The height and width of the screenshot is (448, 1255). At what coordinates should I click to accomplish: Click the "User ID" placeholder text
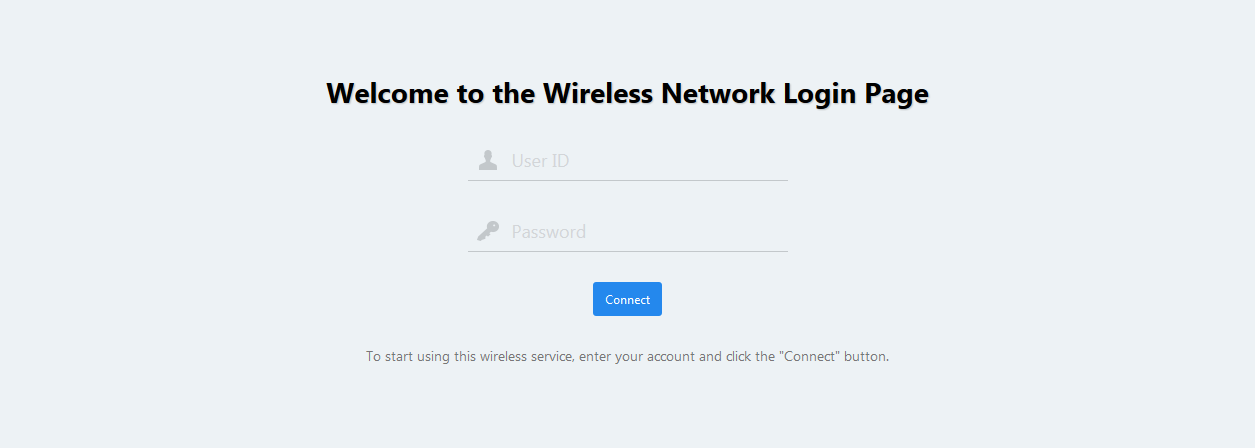540,160
